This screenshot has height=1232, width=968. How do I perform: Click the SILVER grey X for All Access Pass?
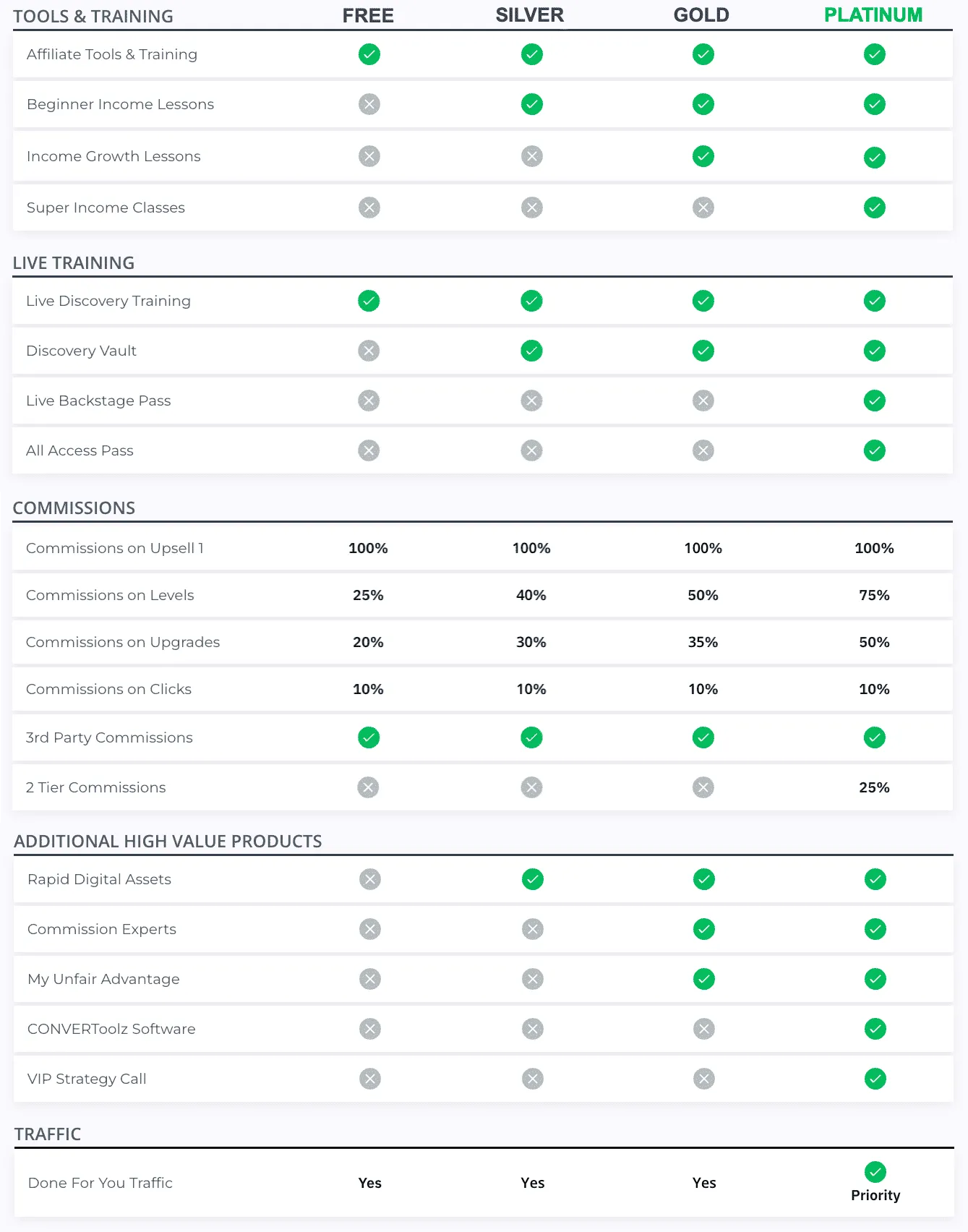(531, 450)
